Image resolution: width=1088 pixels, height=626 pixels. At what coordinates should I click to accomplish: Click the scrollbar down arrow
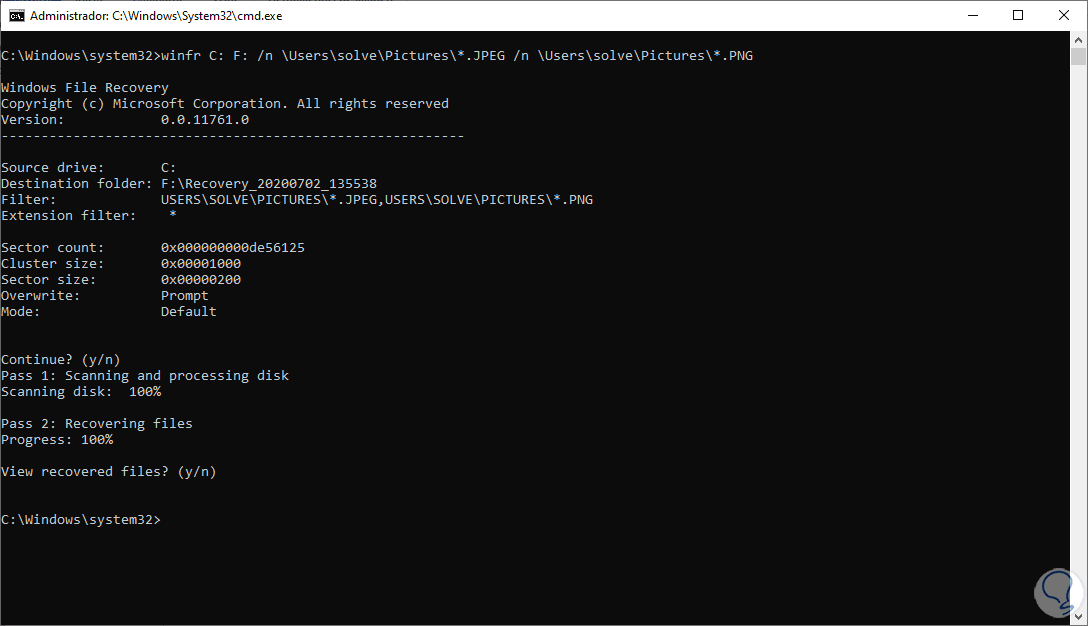1078,616
